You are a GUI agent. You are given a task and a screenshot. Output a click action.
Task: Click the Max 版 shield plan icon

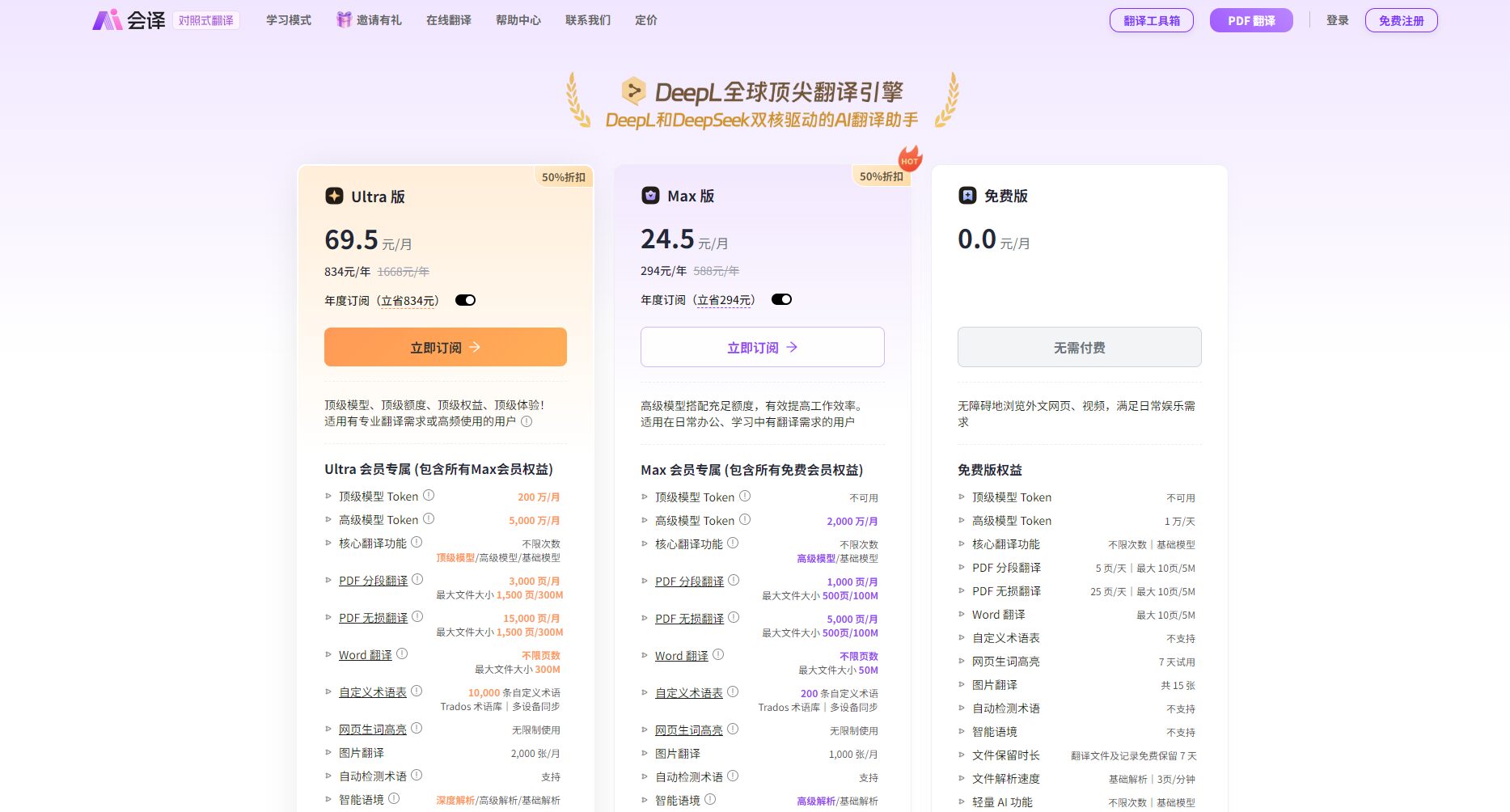coord(652,195)
